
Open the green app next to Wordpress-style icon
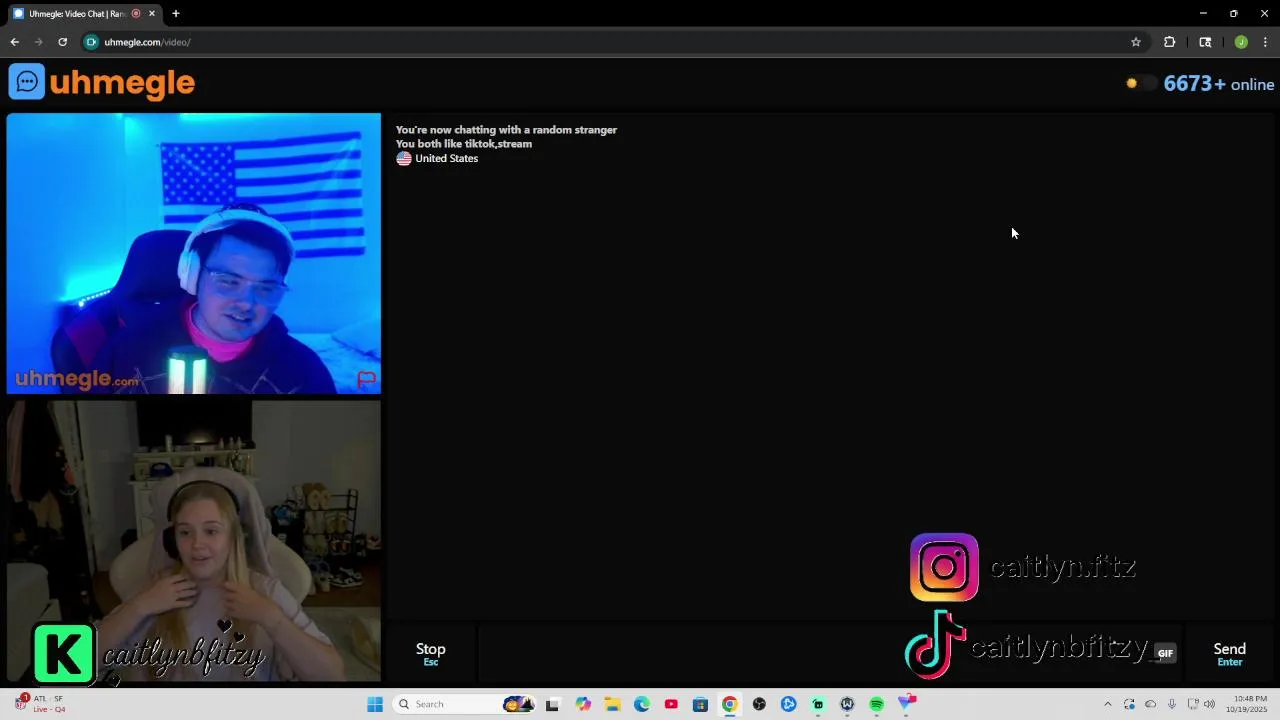click(x=818, y=704)
